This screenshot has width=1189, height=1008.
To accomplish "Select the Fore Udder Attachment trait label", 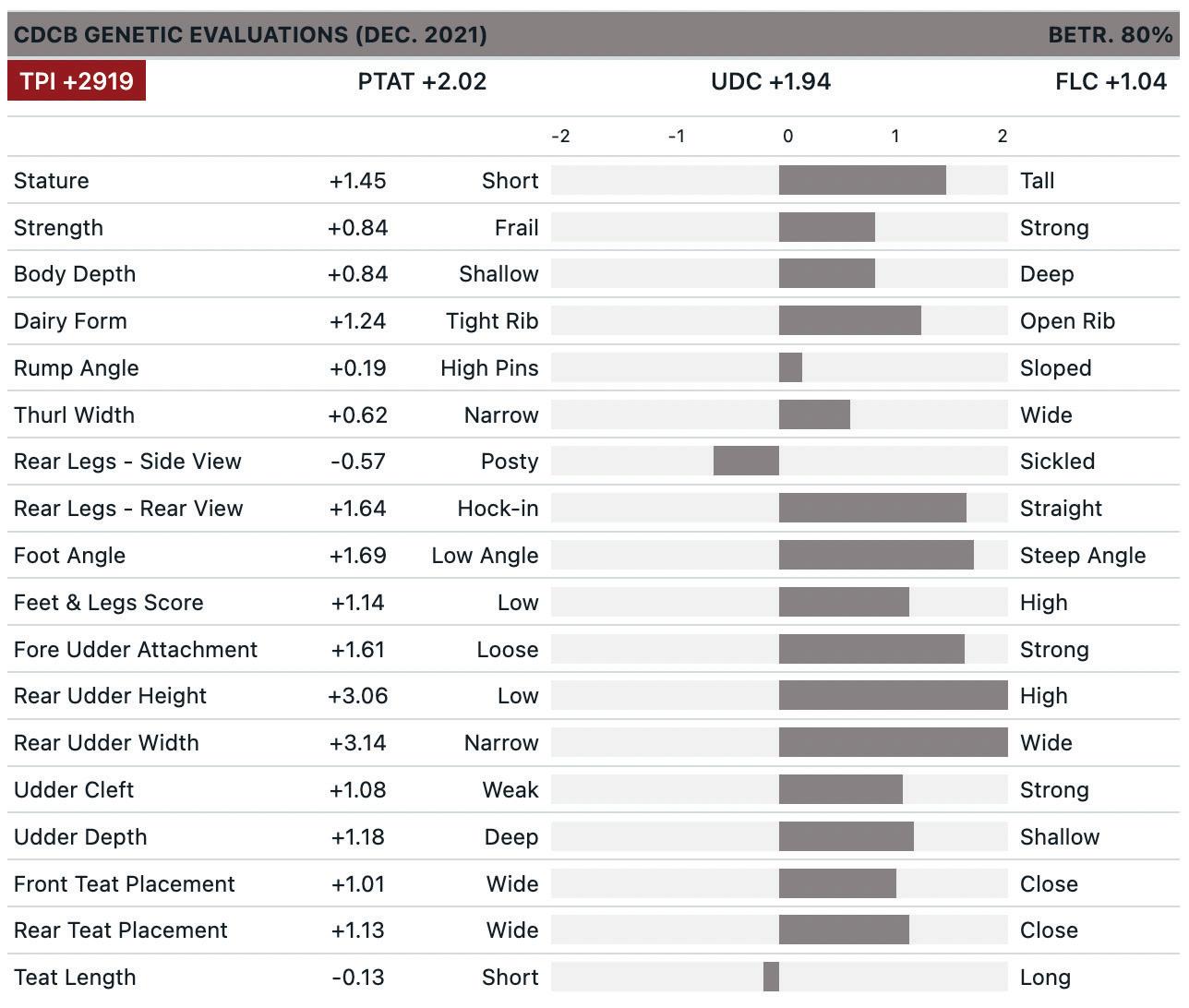I will (136, 650).
